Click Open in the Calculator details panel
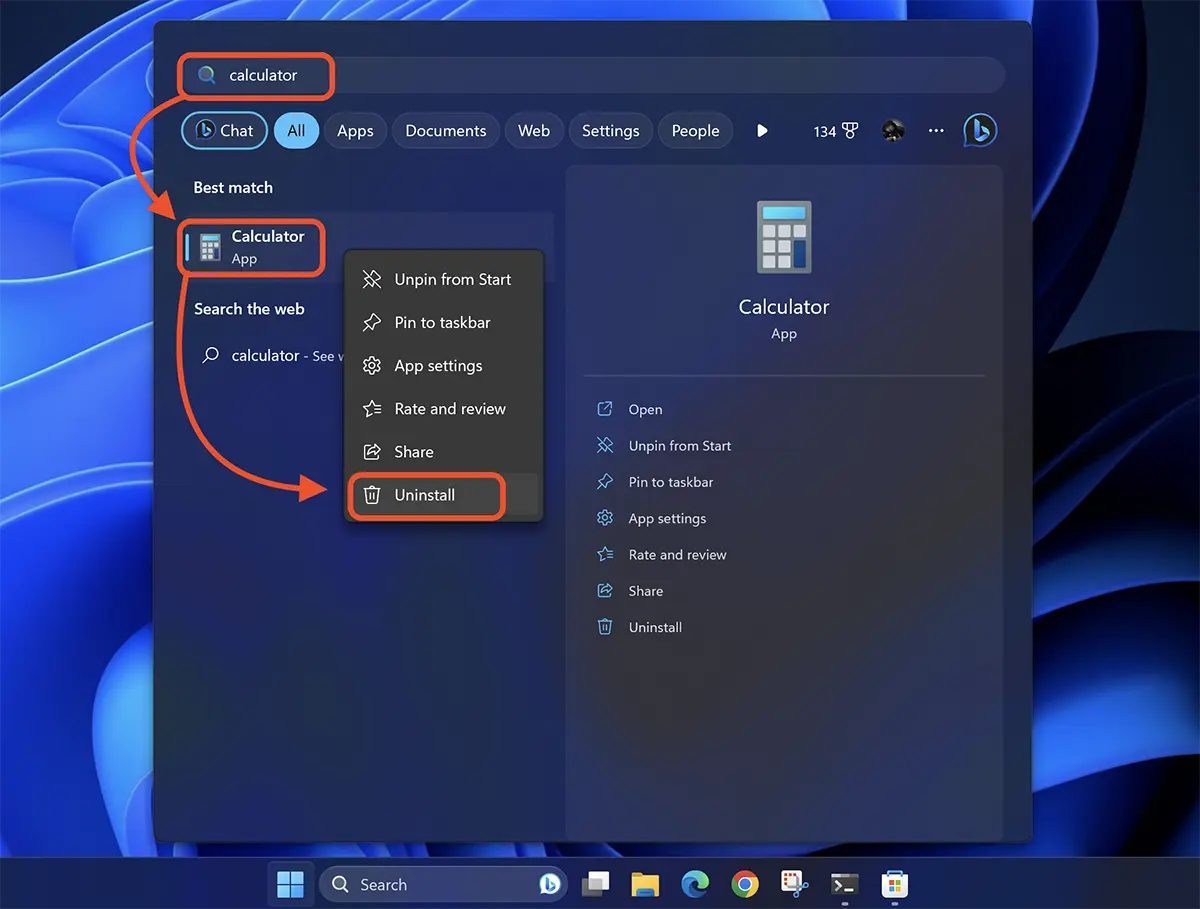This screenshot has height=909, width=1200. 629,410
